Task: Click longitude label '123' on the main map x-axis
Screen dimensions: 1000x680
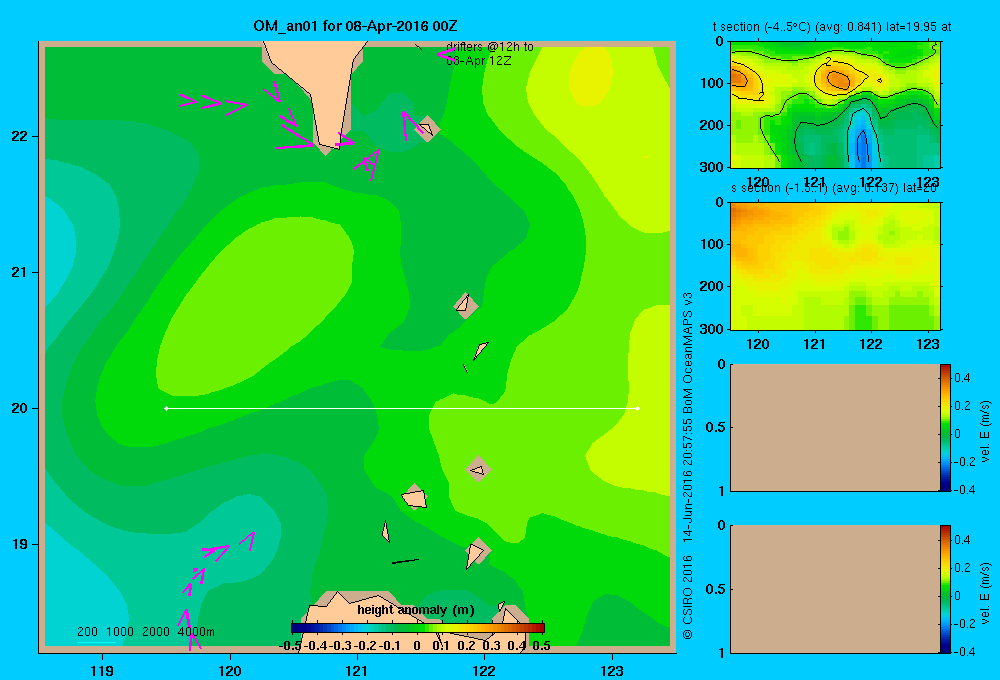Action: (x=612, y=671)
